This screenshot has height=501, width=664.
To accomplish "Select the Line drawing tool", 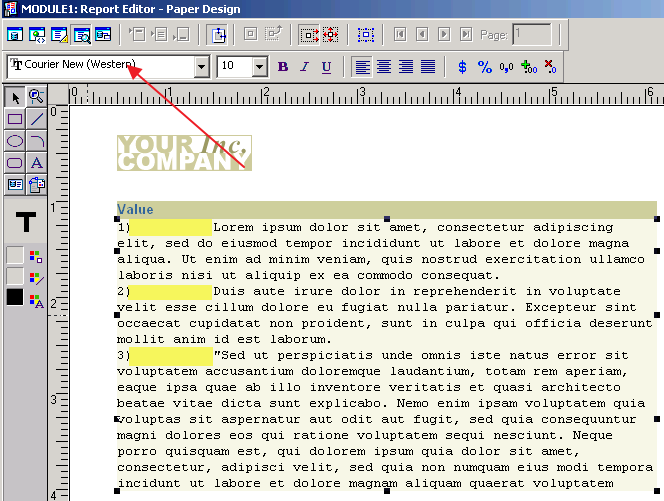I will (x=37, y=119).
